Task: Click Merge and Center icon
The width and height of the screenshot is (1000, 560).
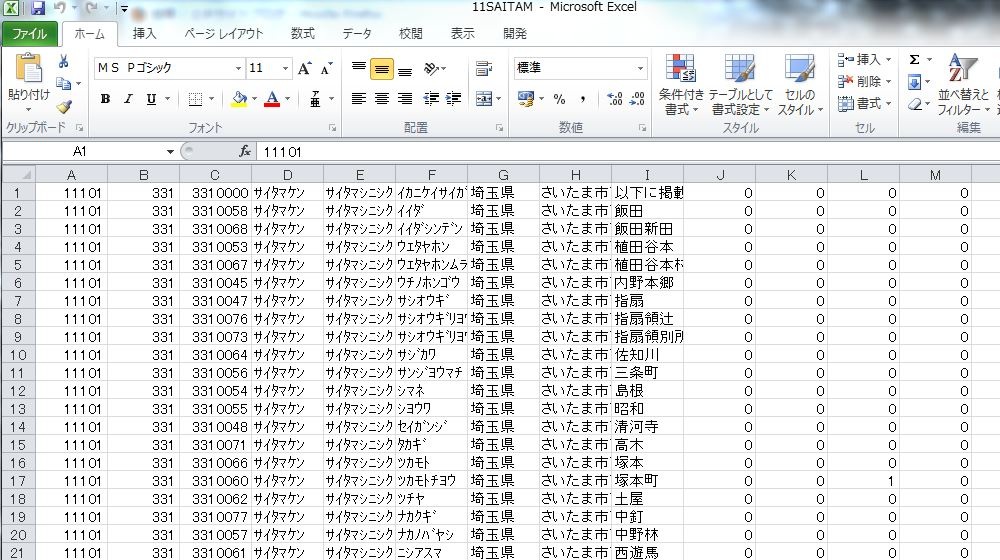Action: [x=484, y=99]
